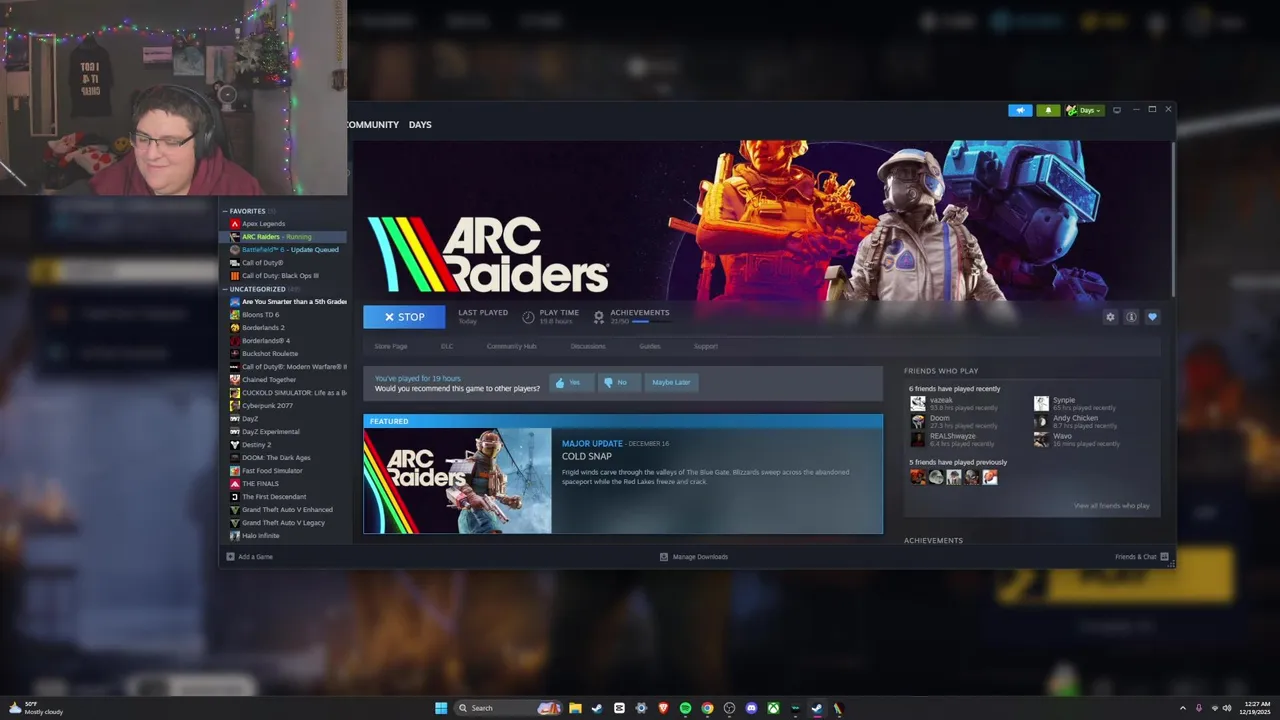Open ARC Raiders manage settings gear

pos(1110,317)
